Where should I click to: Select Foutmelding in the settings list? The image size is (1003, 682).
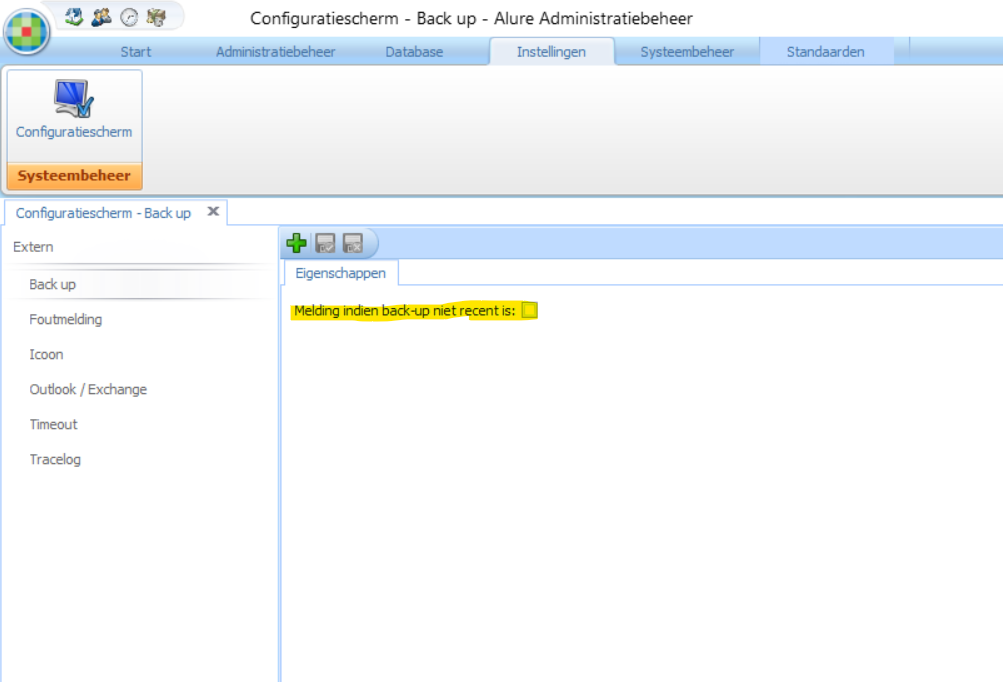66,320
